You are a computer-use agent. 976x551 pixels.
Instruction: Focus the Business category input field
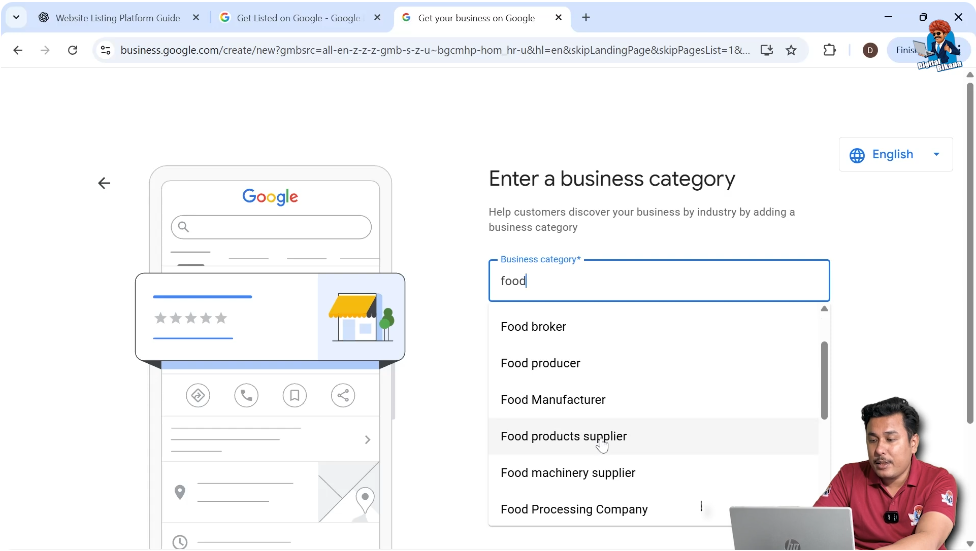[x=659, y=281]
